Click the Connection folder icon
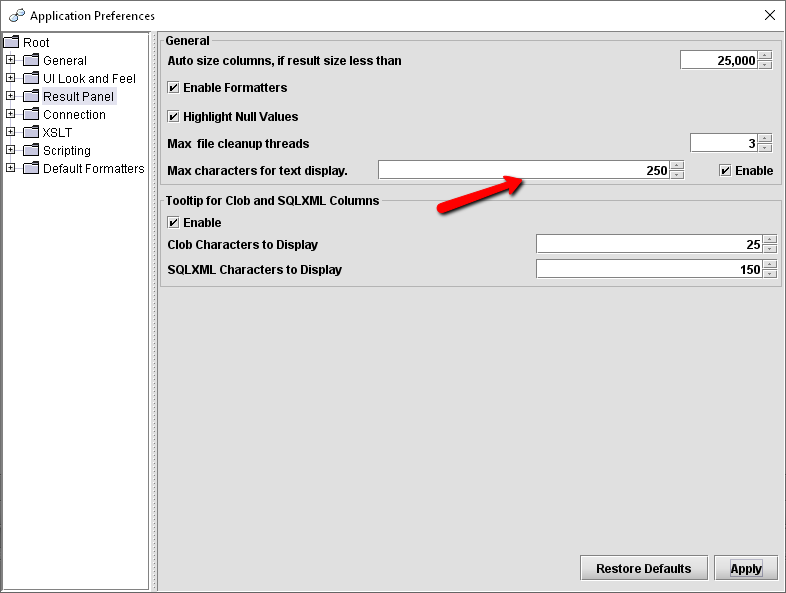786x593 pixels. click(x=31, y=114)
